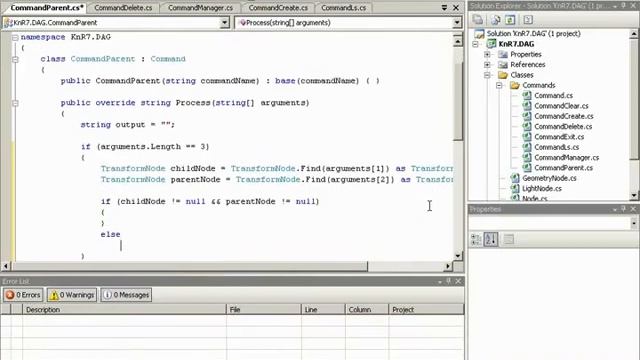Sort Error List by Description column

(x=124, y=309)
